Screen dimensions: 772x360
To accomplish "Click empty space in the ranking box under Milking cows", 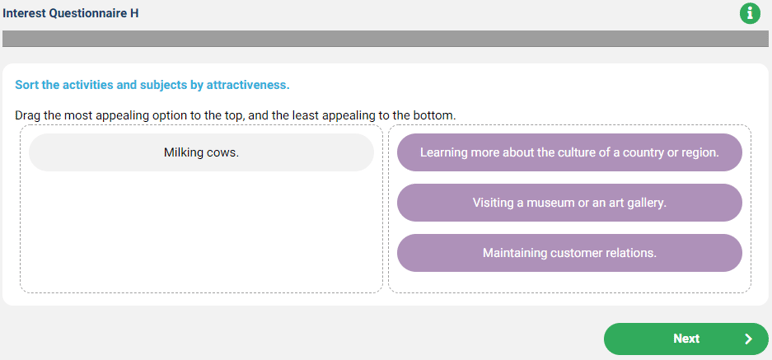I will [x=201, y=231].
